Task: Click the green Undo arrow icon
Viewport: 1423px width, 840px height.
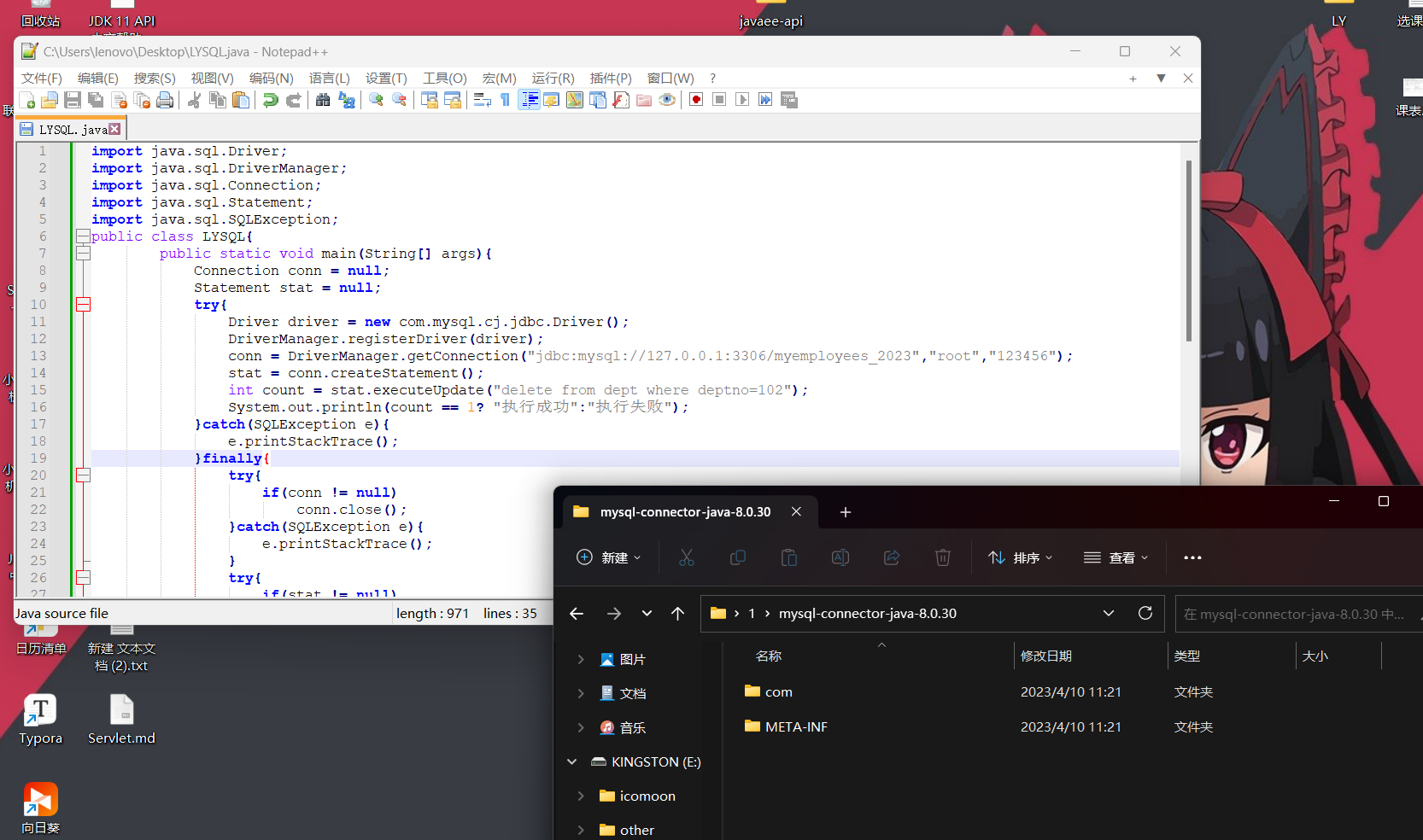Action: [x=270, y=100]
